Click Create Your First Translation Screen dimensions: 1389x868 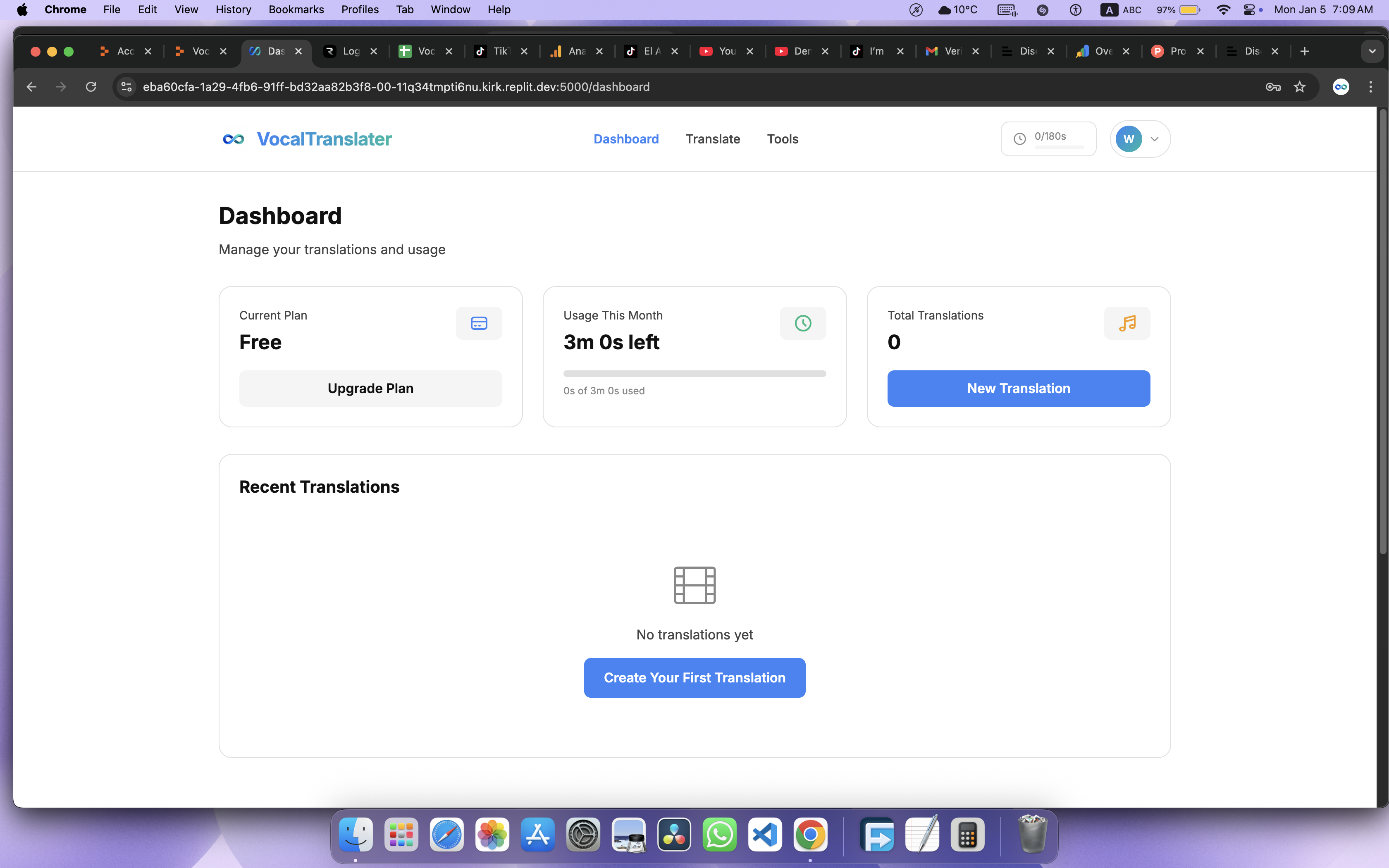694,678
